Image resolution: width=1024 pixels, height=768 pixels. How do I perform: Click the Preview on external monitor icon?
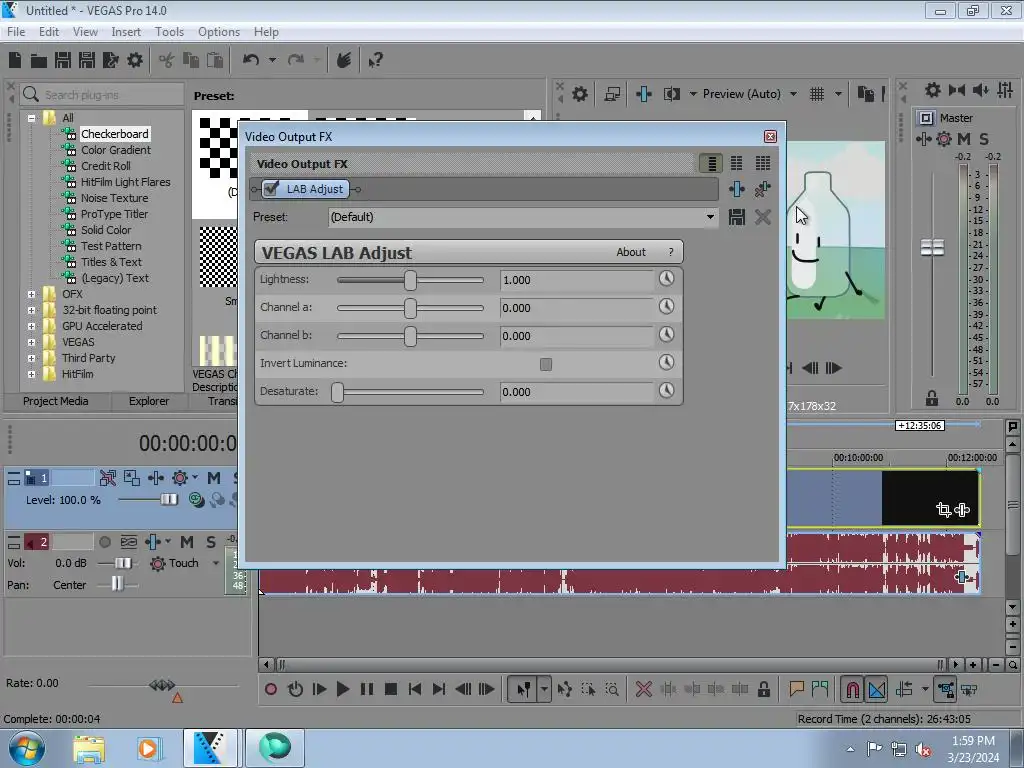click(x=612, y=94)
